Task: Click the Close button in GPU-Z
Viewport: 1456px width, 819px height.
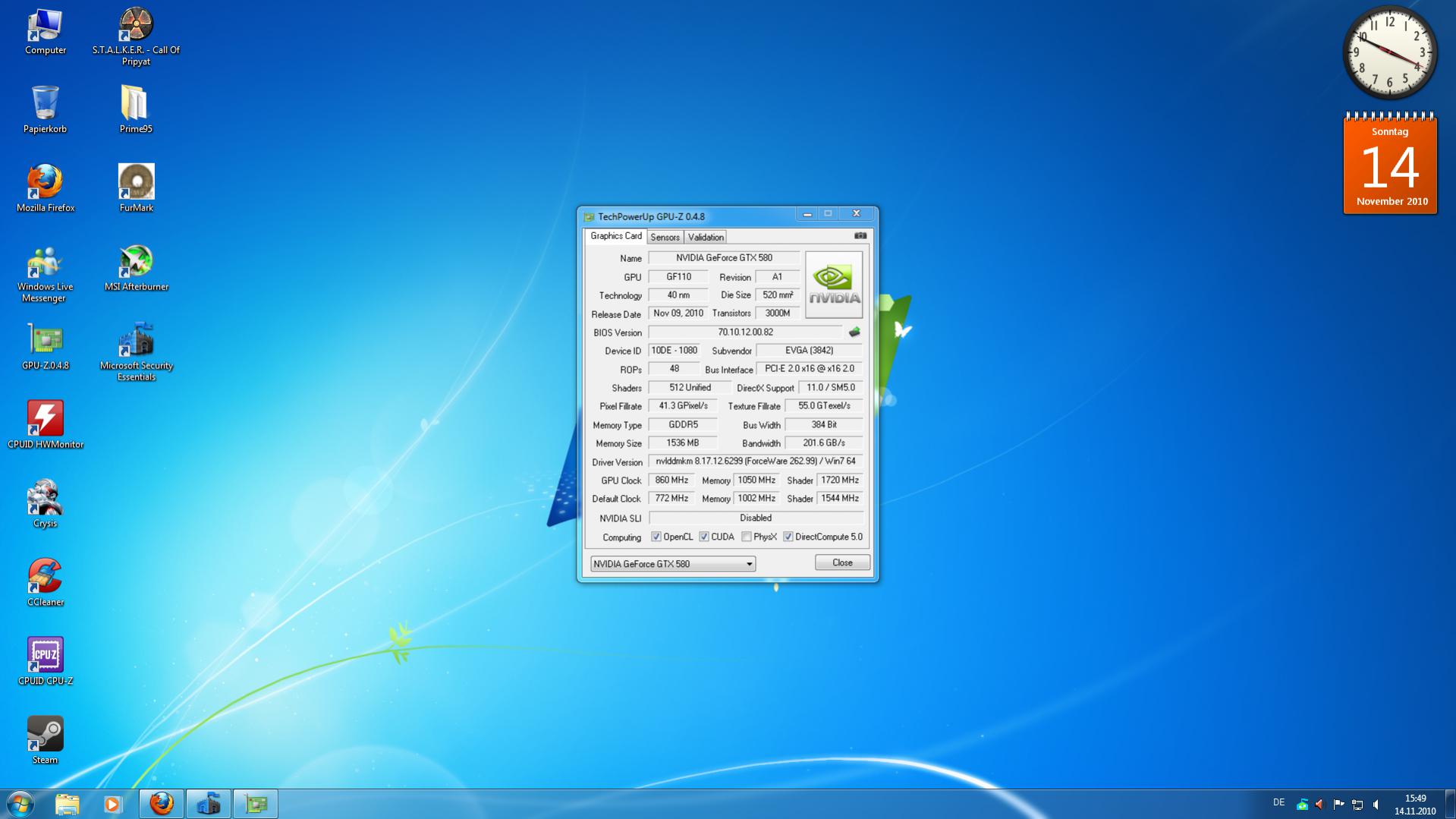Action: tap(842, 563)
